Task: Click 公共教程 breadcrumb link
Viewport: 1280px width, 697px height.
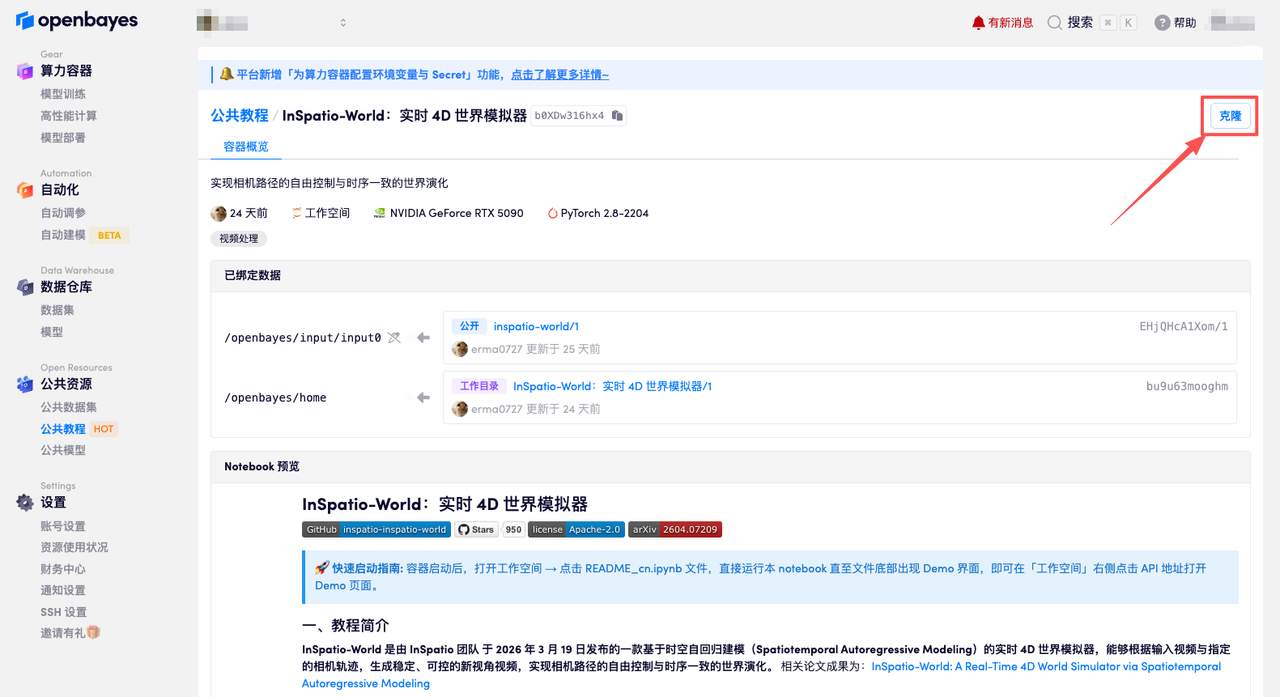Action: point(239,116)
